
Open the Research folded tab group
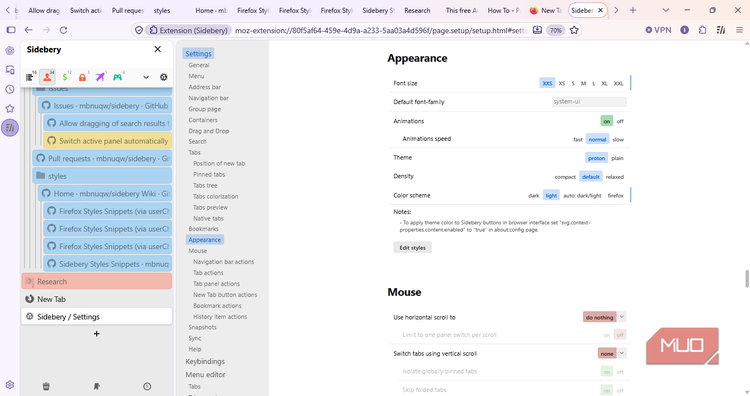(x=97, y=281)
